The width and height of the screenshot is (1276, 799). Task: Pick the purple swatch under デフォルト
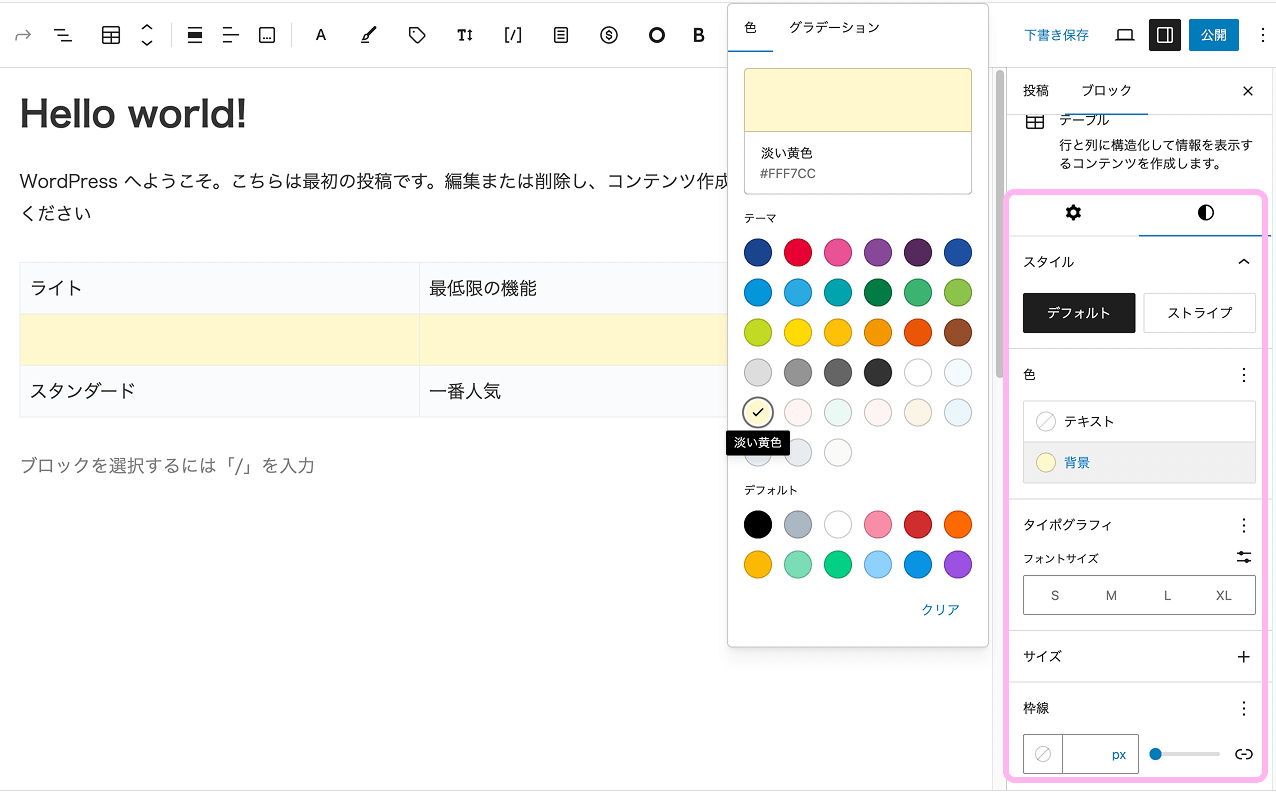coord(958,564)
